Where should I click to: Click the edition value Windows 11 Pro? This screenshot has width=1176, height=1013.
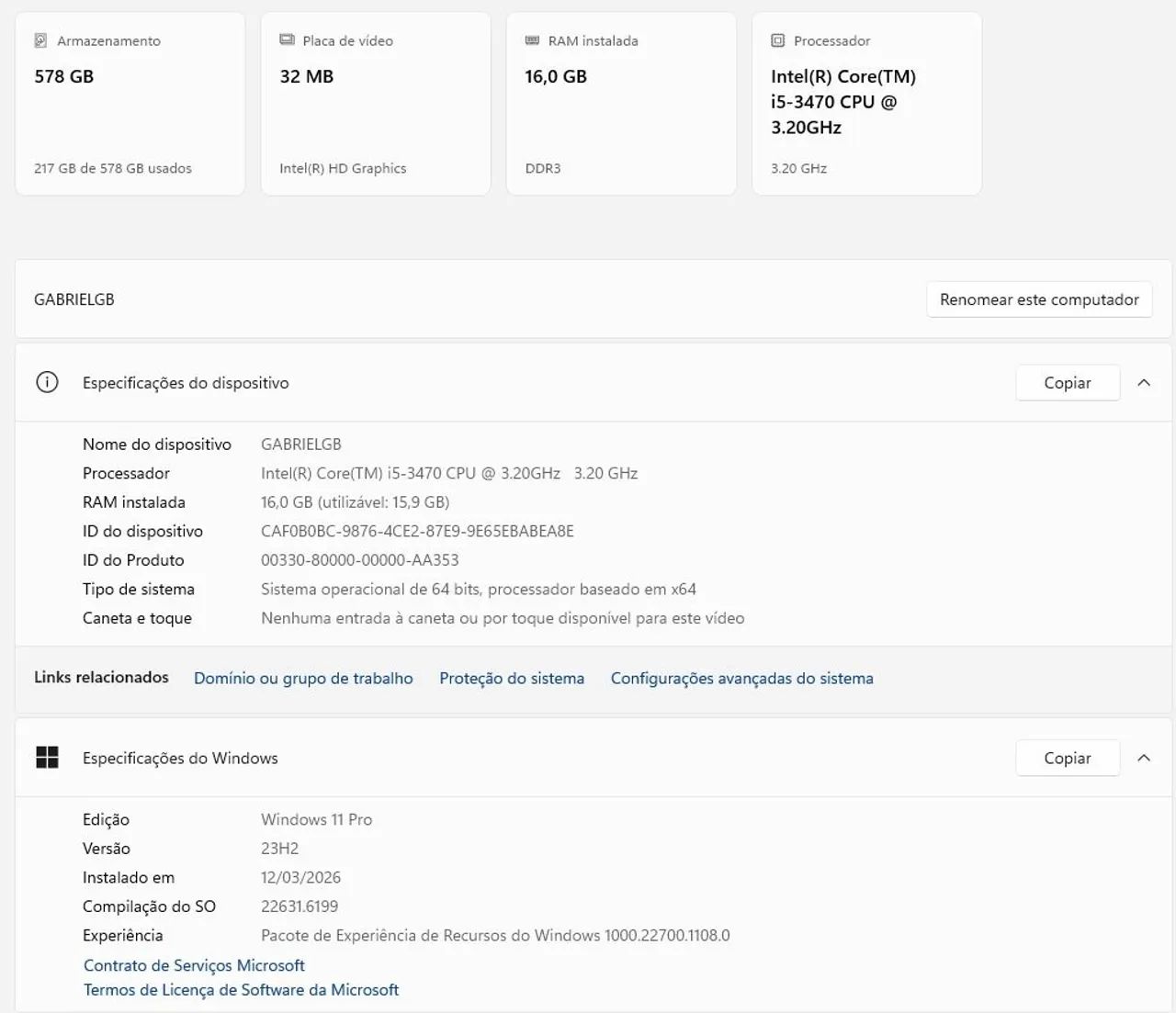(x=317, y=819)
